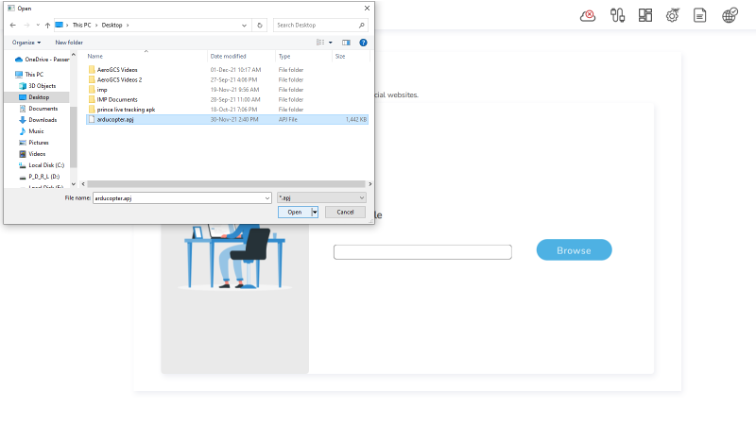This screenshot has height=426, width=756.
Task: Click This PC in address breadcrumb
Action: pyautogui.click(x=81, y=25)
